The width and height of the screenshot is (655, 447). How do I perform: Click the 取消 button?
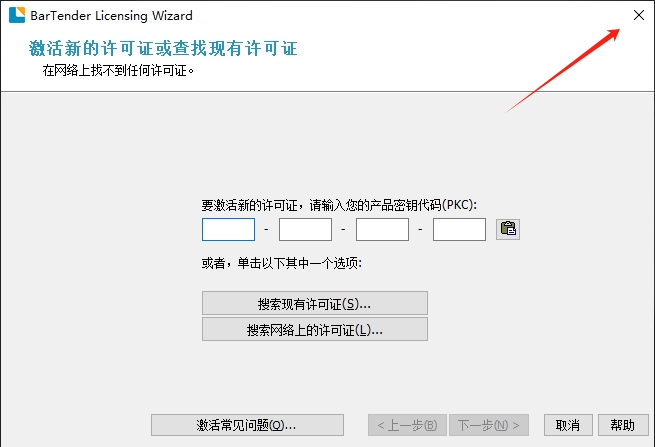point(568,425)
